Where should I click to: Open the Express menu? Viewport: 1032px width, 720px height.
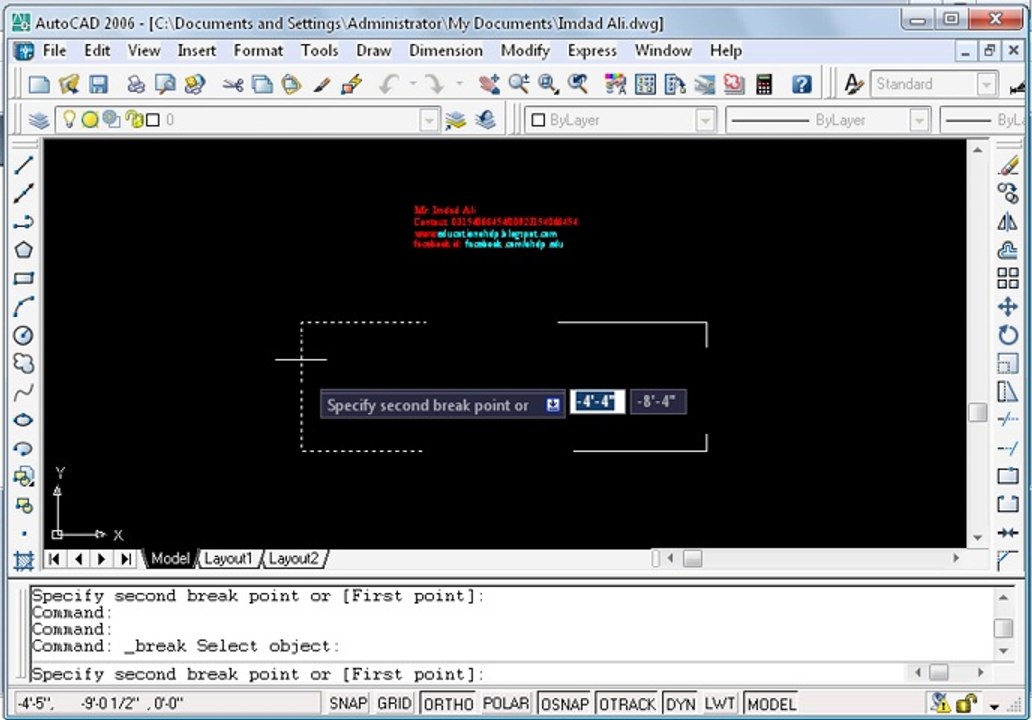click(x=592, y=51)
